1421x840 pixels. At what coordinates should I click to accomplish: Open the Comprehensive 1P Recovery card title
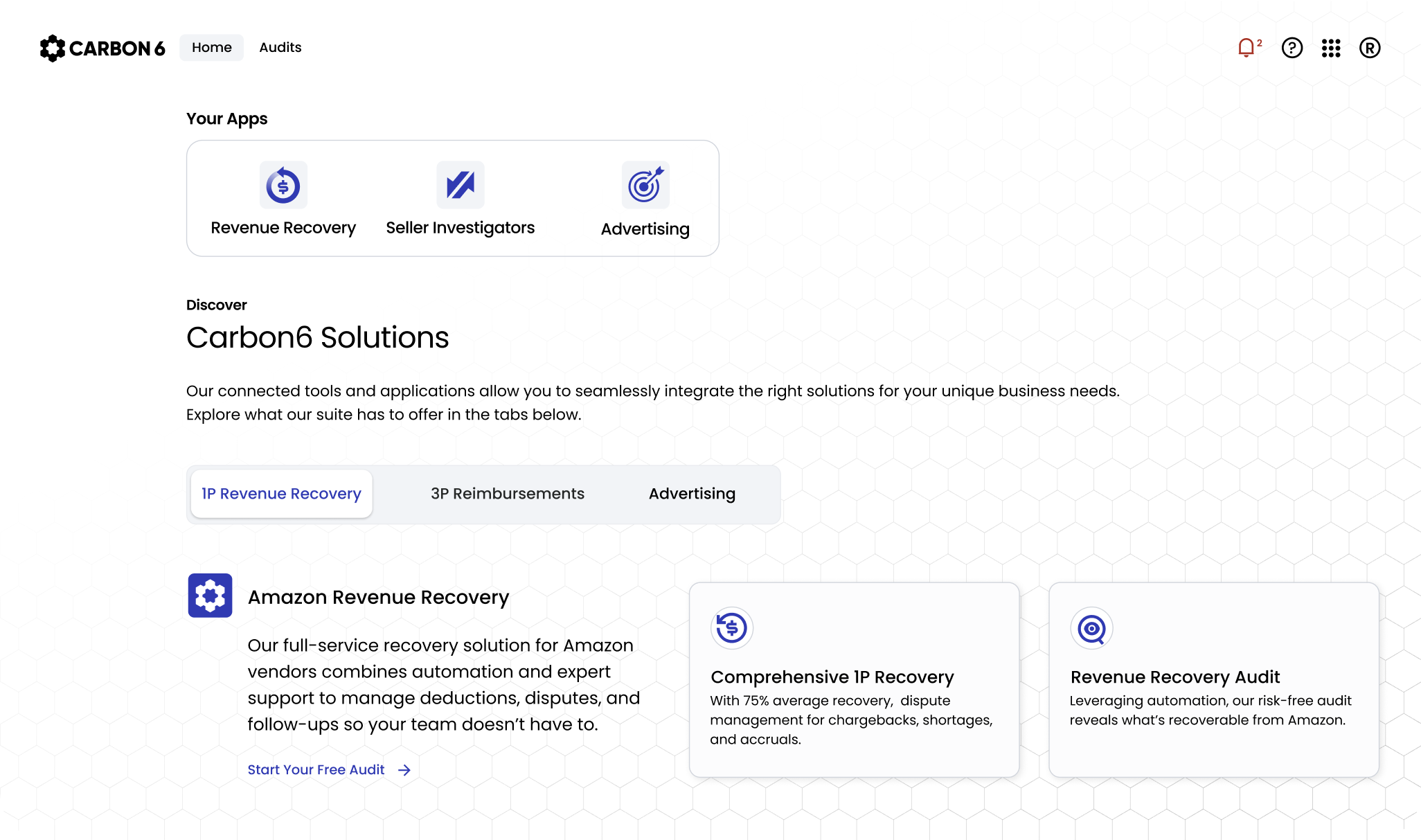[832, 677]
